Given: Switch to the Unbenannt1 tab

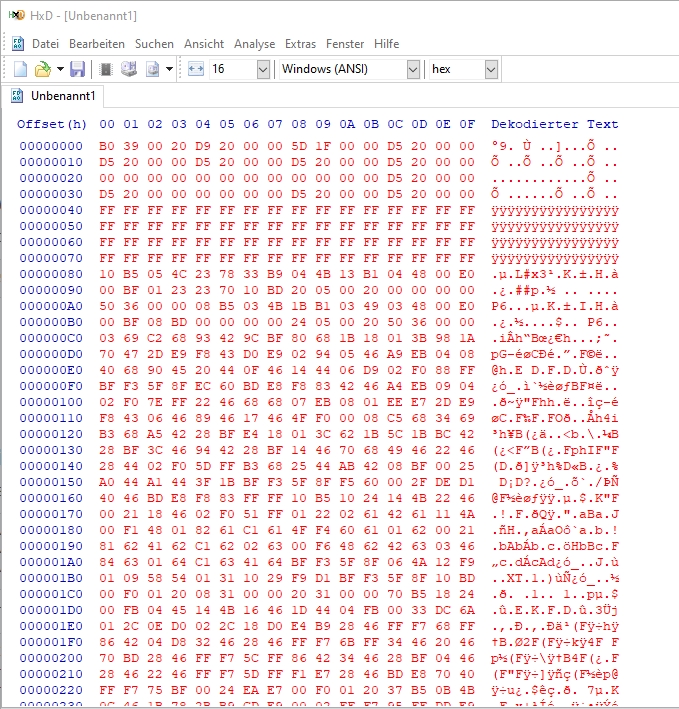Looking at the screenshot, I should coord(62,96).
